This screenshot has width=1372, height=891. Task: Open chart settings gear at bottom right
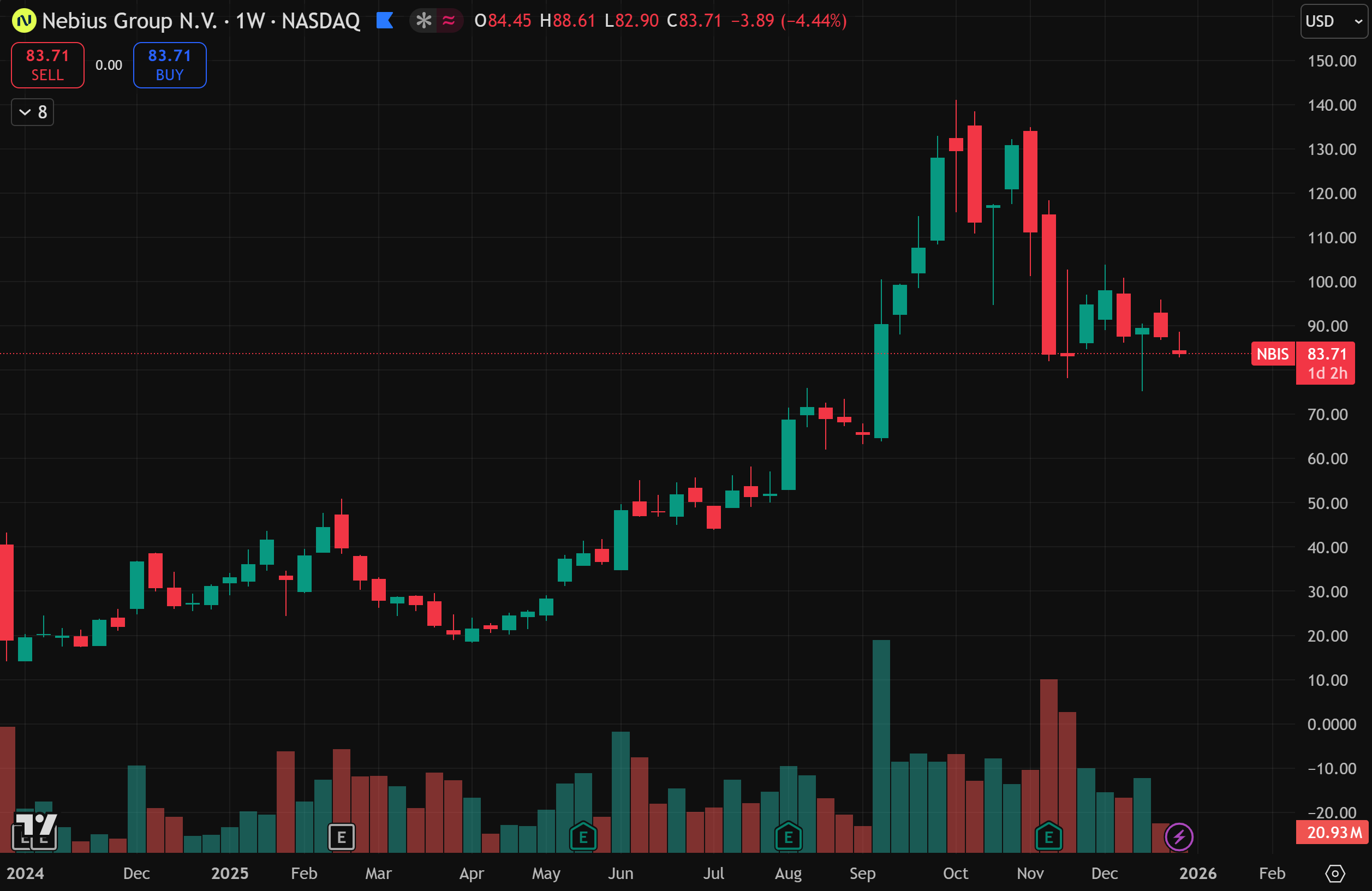1334,874
